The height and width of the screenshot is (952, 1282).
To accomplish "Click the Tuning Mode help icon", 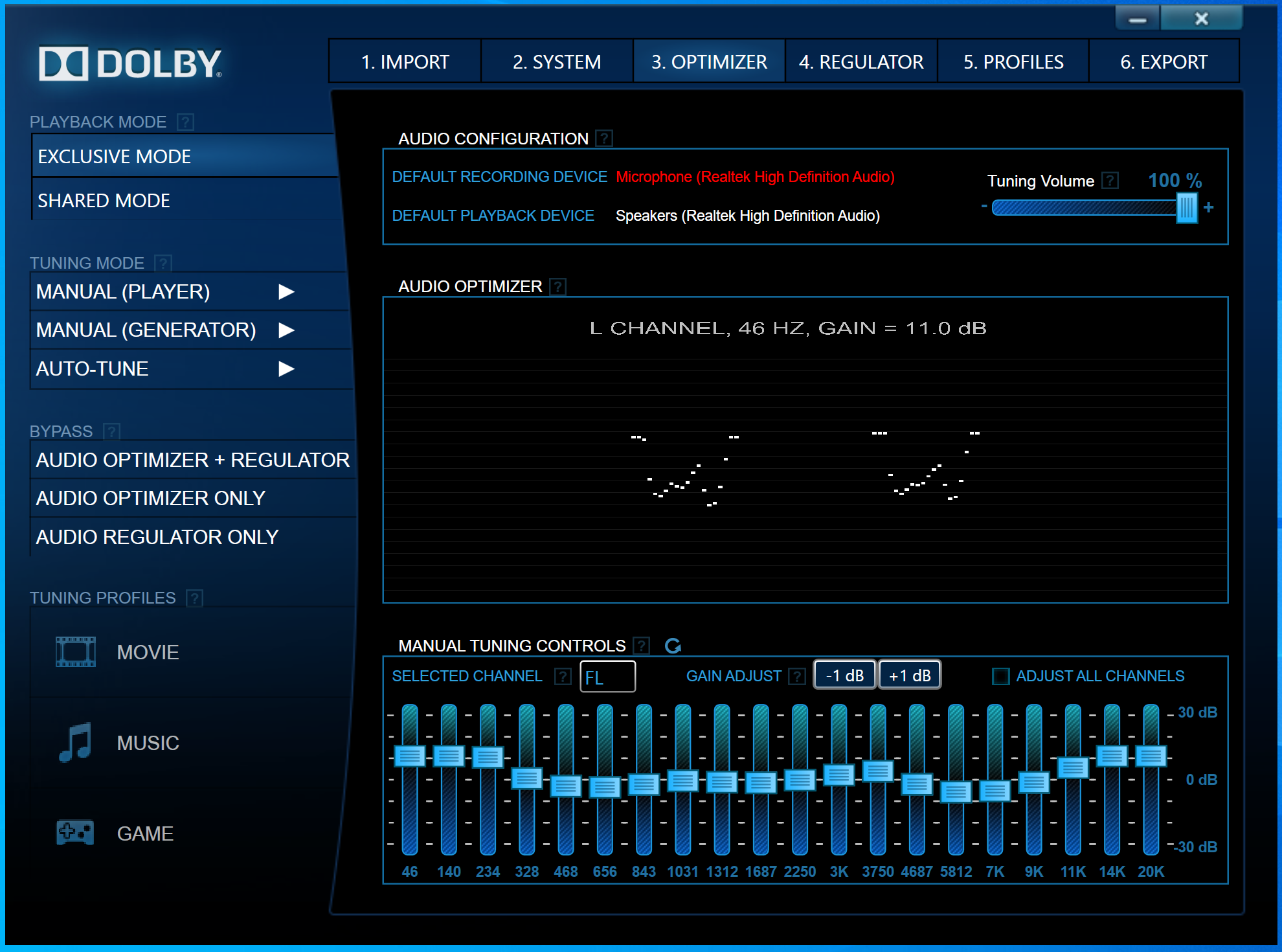I will coord(163,263).
